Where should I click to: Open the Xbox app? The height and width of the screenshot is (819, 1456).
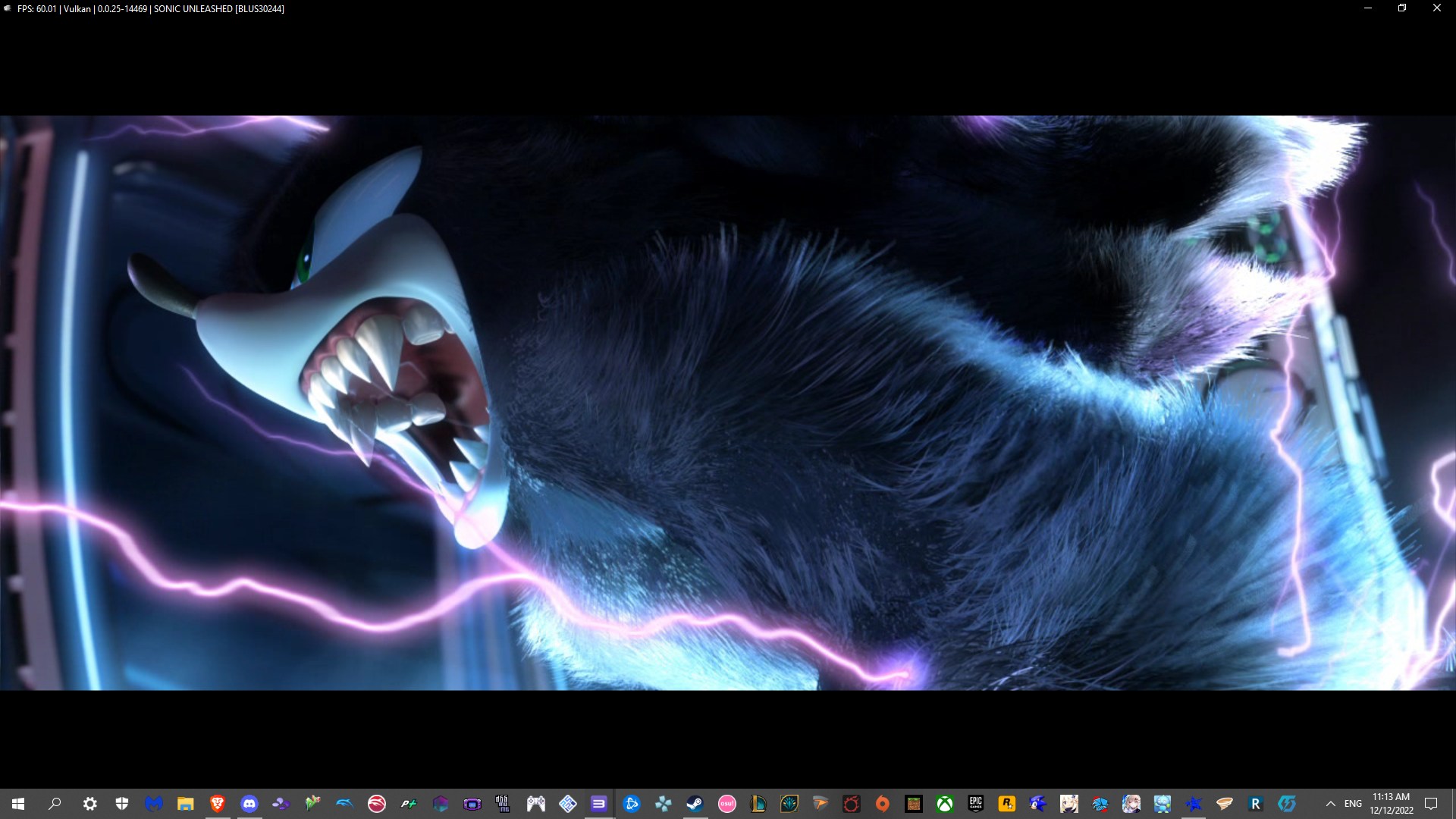click(x=945, y=804)
